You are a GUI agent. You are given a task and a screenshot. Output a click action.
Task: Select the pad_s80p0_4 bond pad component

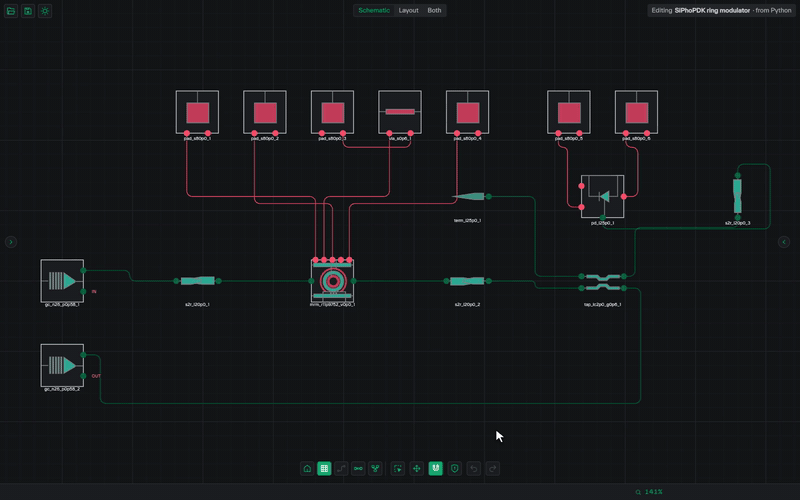pyautogui.click(x=467, y=112)
